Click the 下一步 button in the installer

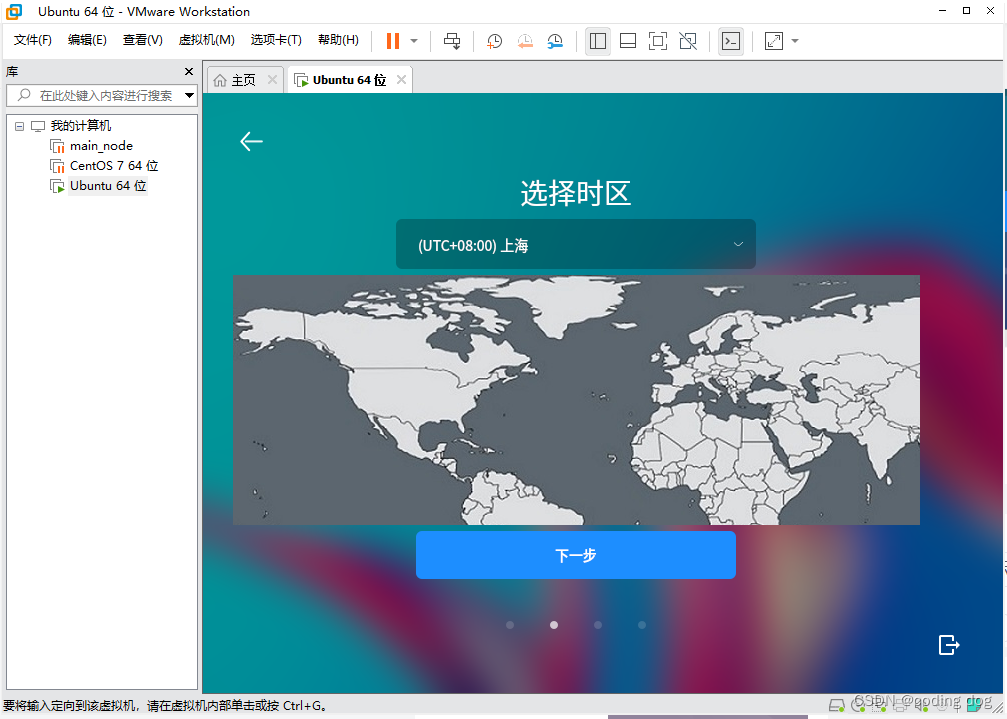575,555
